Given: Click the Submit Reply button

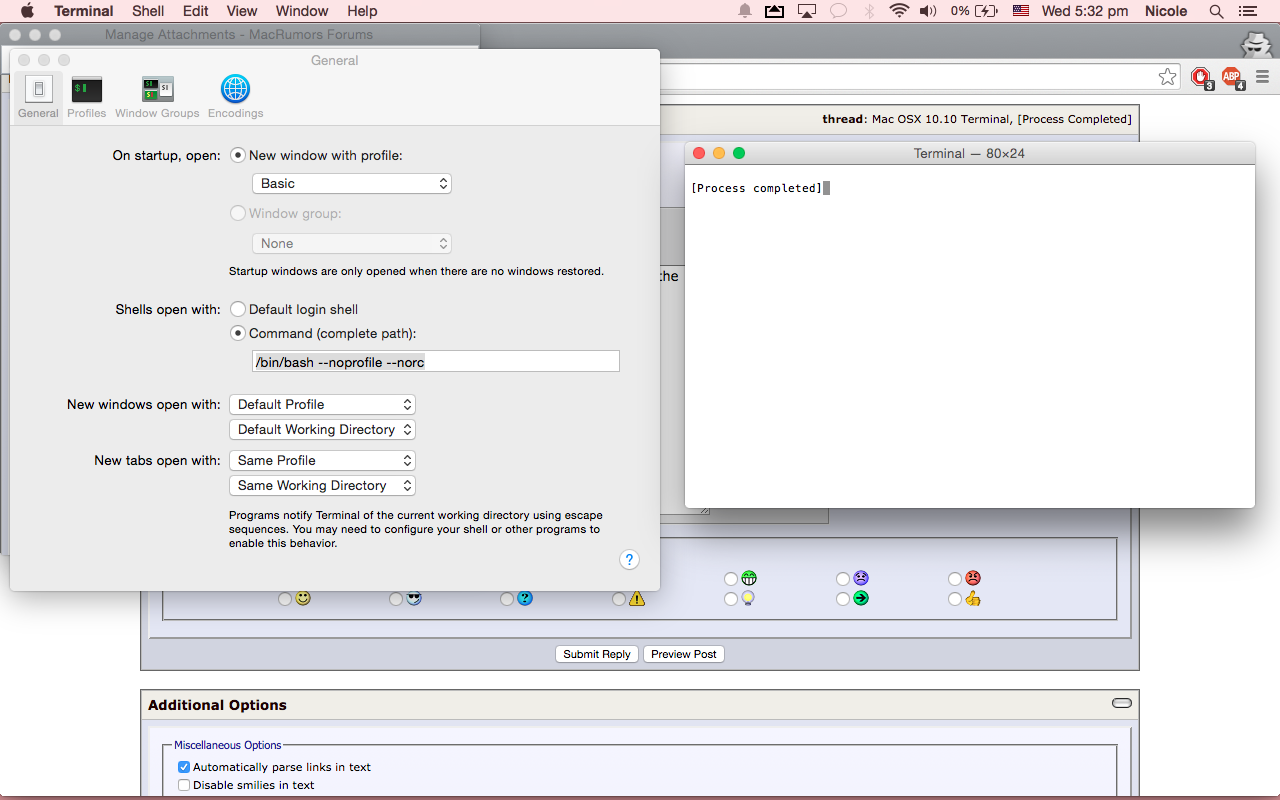Looking at the screenshot, I should click(597, 654).
